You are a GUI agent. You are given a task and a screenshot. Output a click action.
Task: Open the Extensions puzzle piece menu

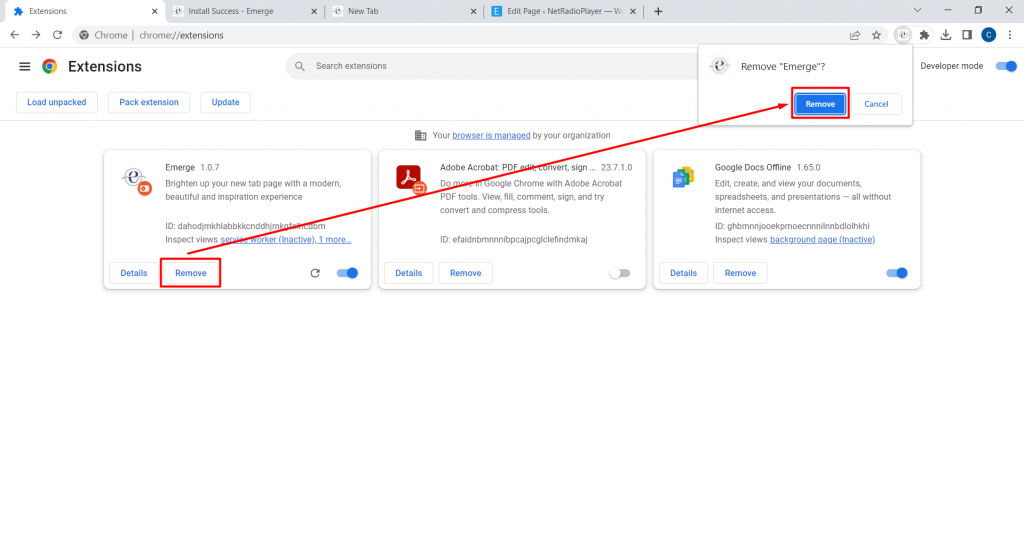(x=924, y=35)
